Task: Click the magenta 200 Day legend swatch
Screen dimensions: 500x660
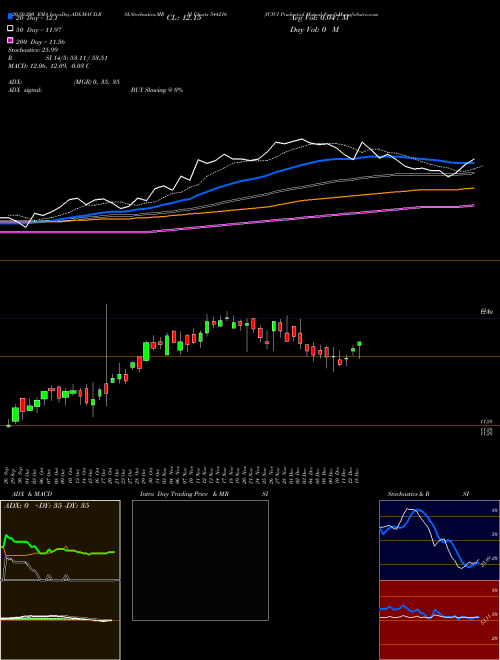Action: [10, 40]
